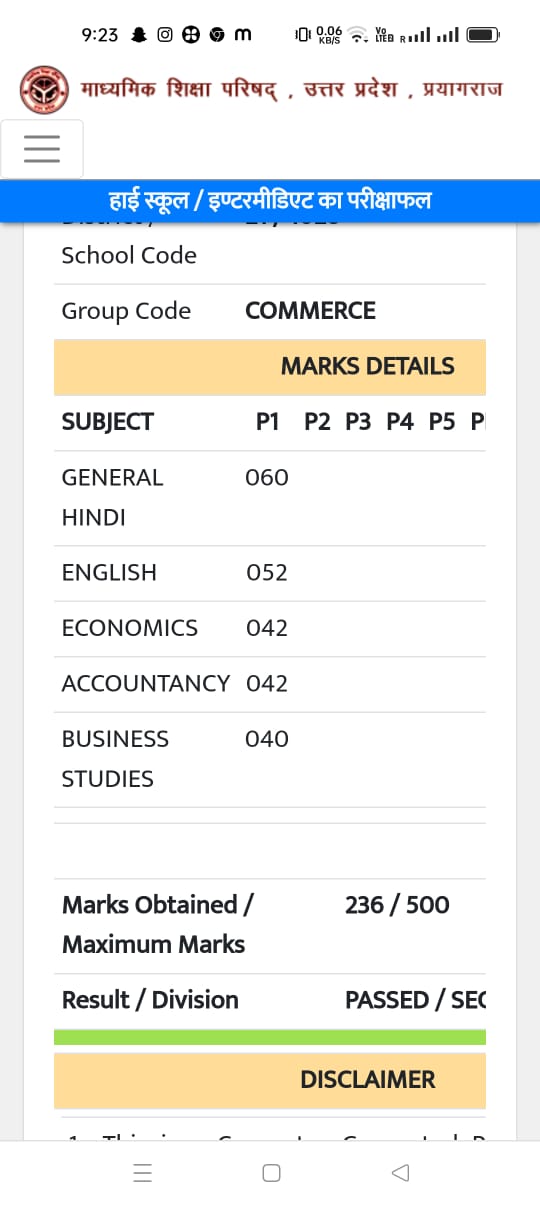Tap the 236 / 500 marks total
Image resolution: width=540 pixels, height=1206 pixels.
tap(397, 905)
